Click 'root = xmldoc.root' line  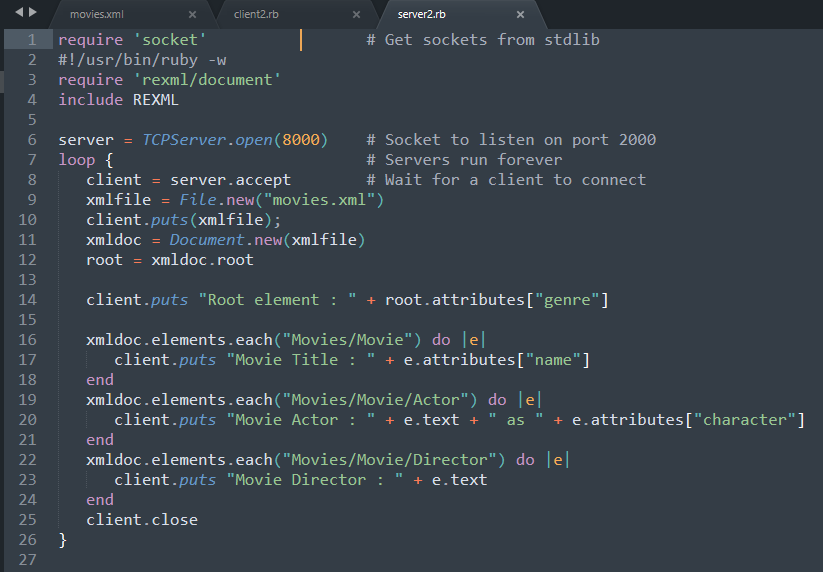[170, 260]
